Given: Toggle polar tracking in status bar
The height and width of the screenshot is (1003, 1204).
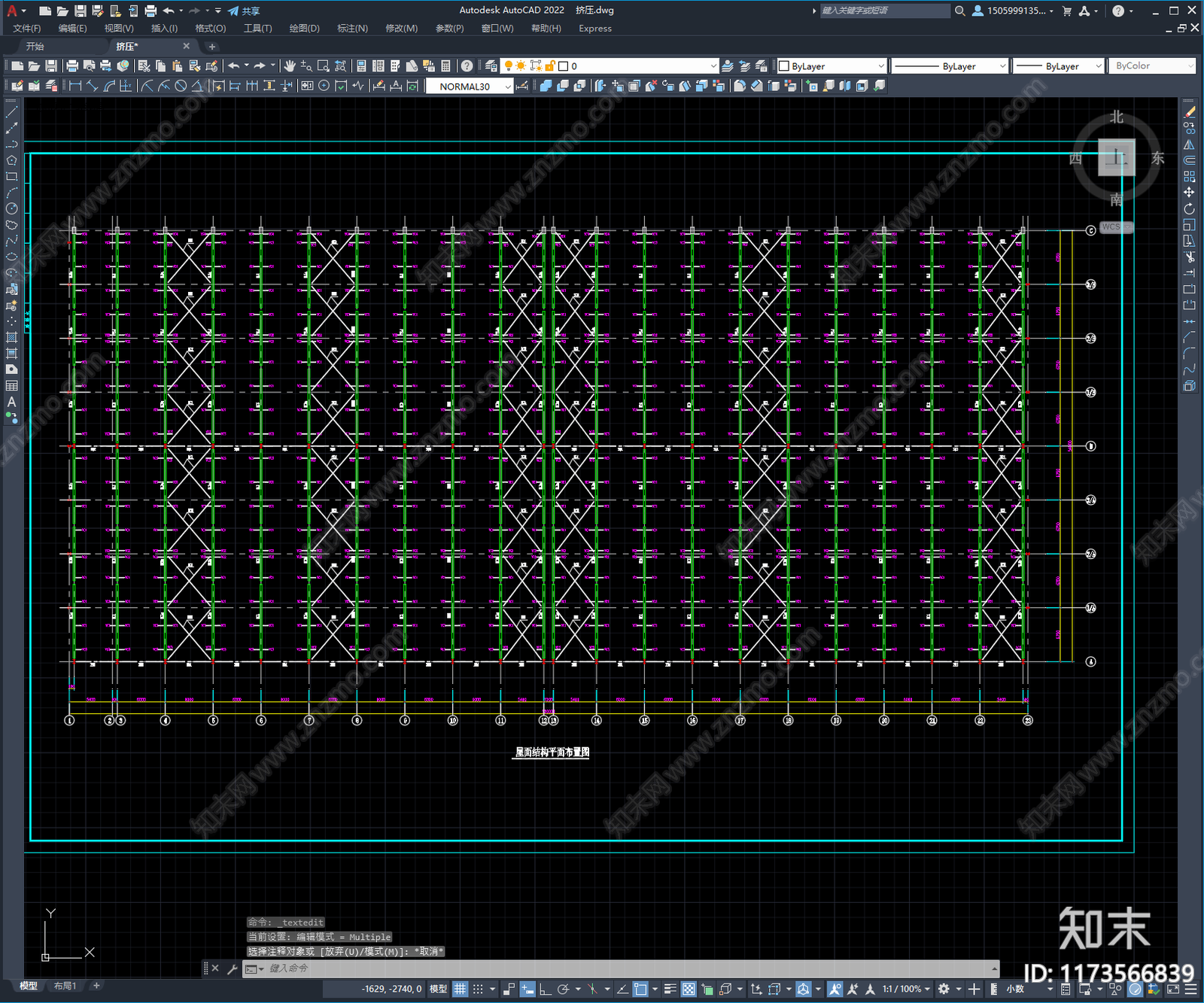Looking at the screenshot, I should pos(563,989).
